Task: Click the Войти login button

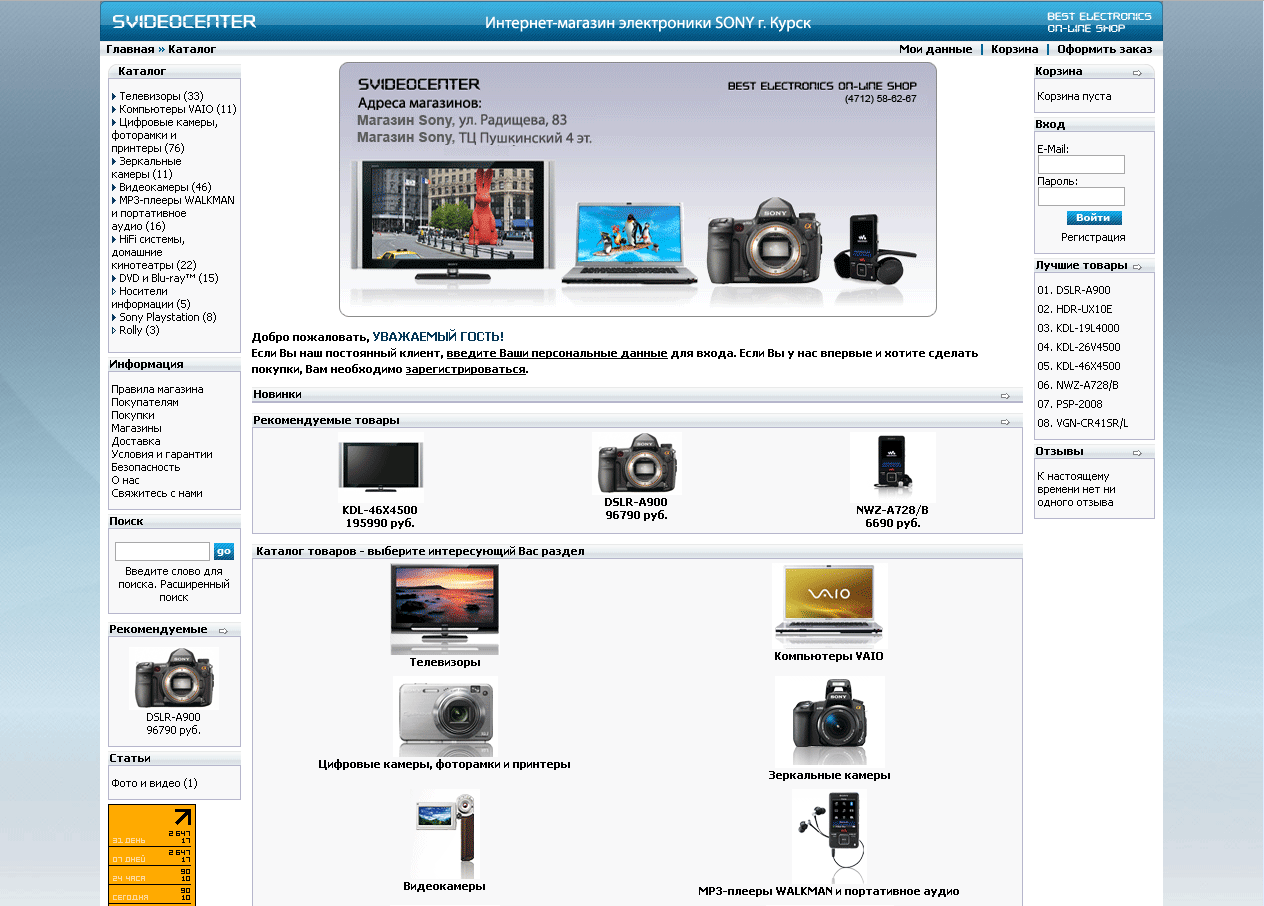Action: pyautogui.click(x=1094, y=217)
